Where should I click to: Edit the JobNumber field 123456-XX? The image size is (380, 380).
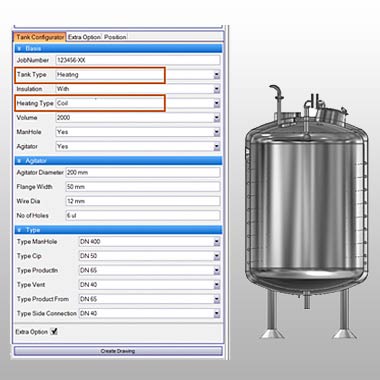coord(138,60)
